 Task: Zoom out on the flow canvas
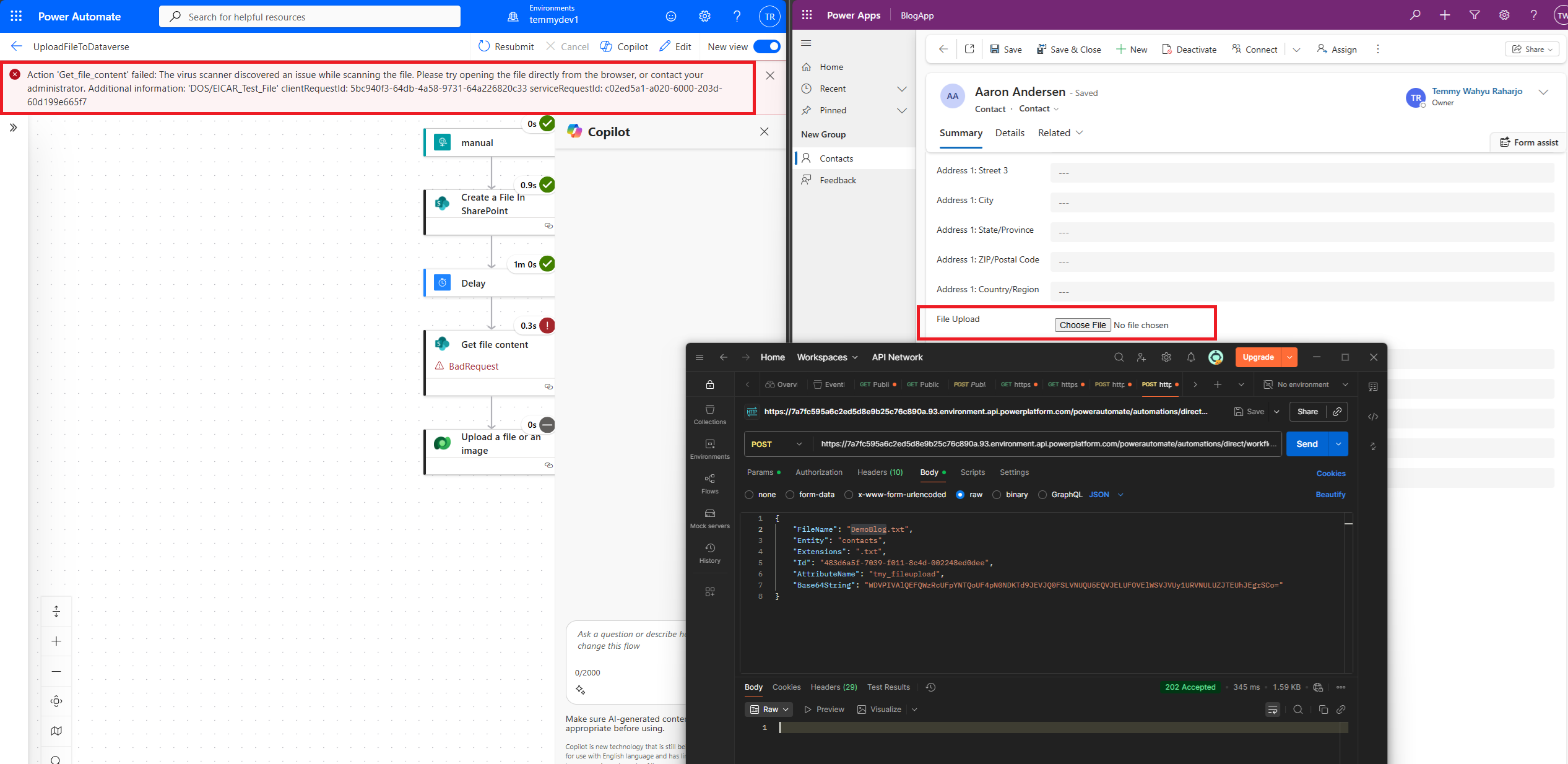56,671
